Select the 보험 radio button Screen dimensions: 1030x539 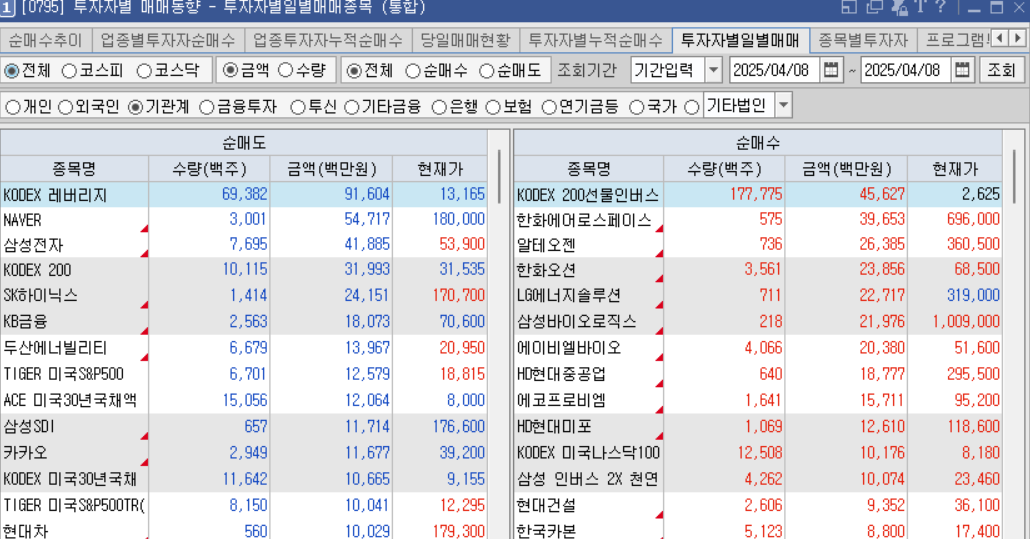coord(493,108)
